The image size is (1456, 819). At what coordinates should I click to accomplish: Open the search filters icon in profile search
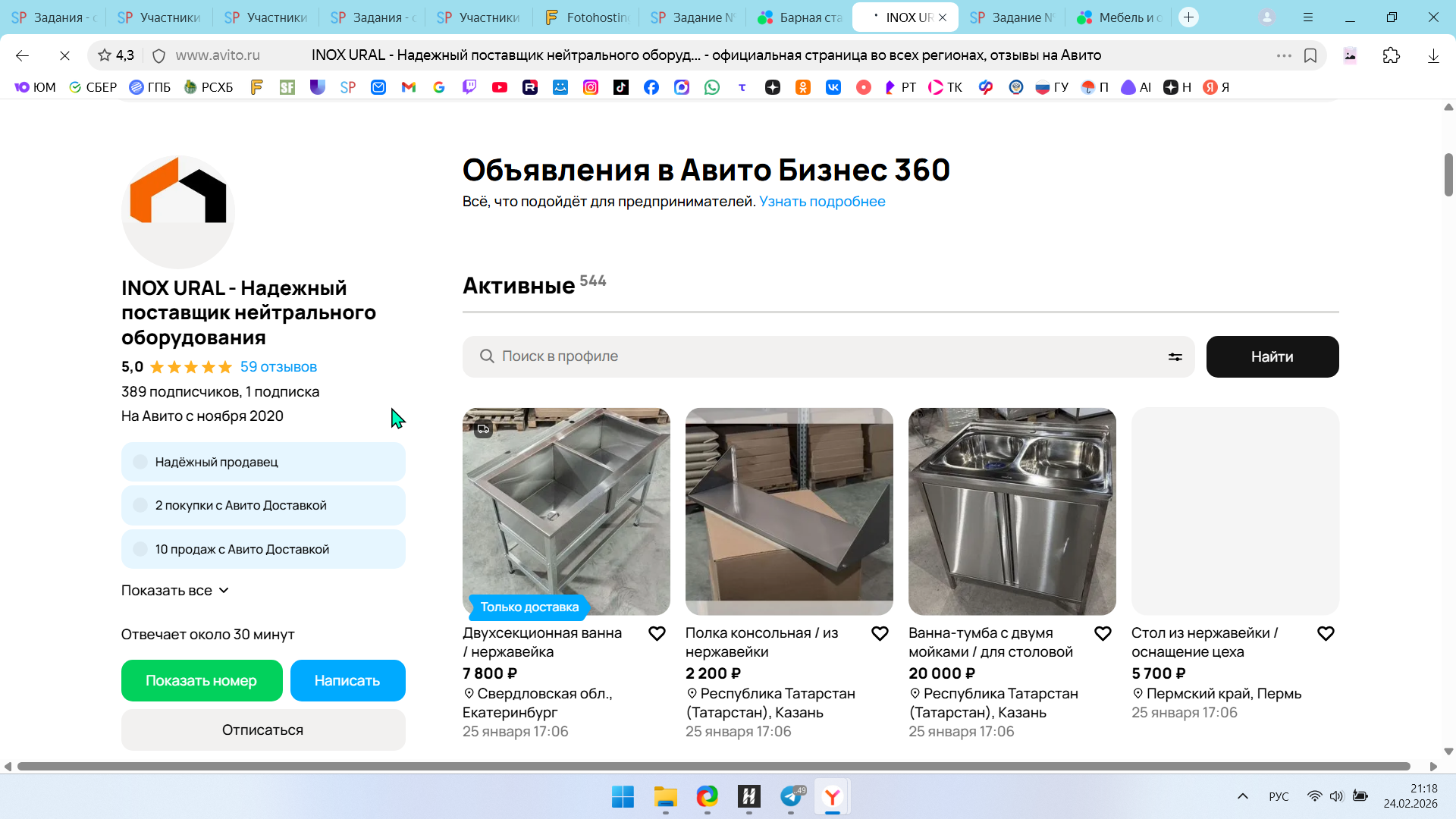[x=1175, y=356]
